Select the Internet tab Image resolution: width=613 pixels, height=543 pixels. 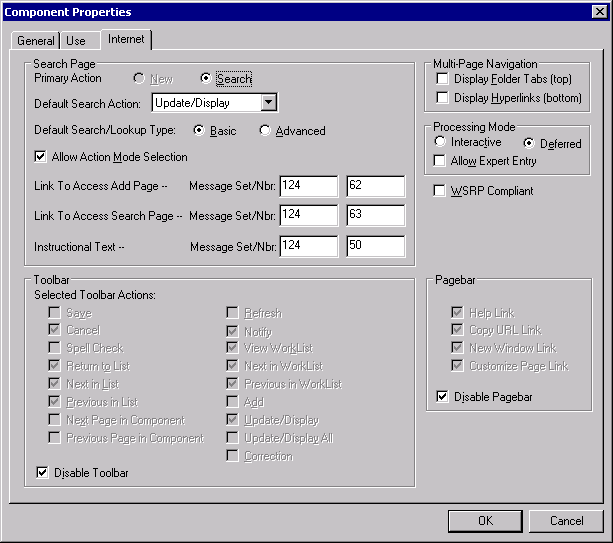[126, 39]
